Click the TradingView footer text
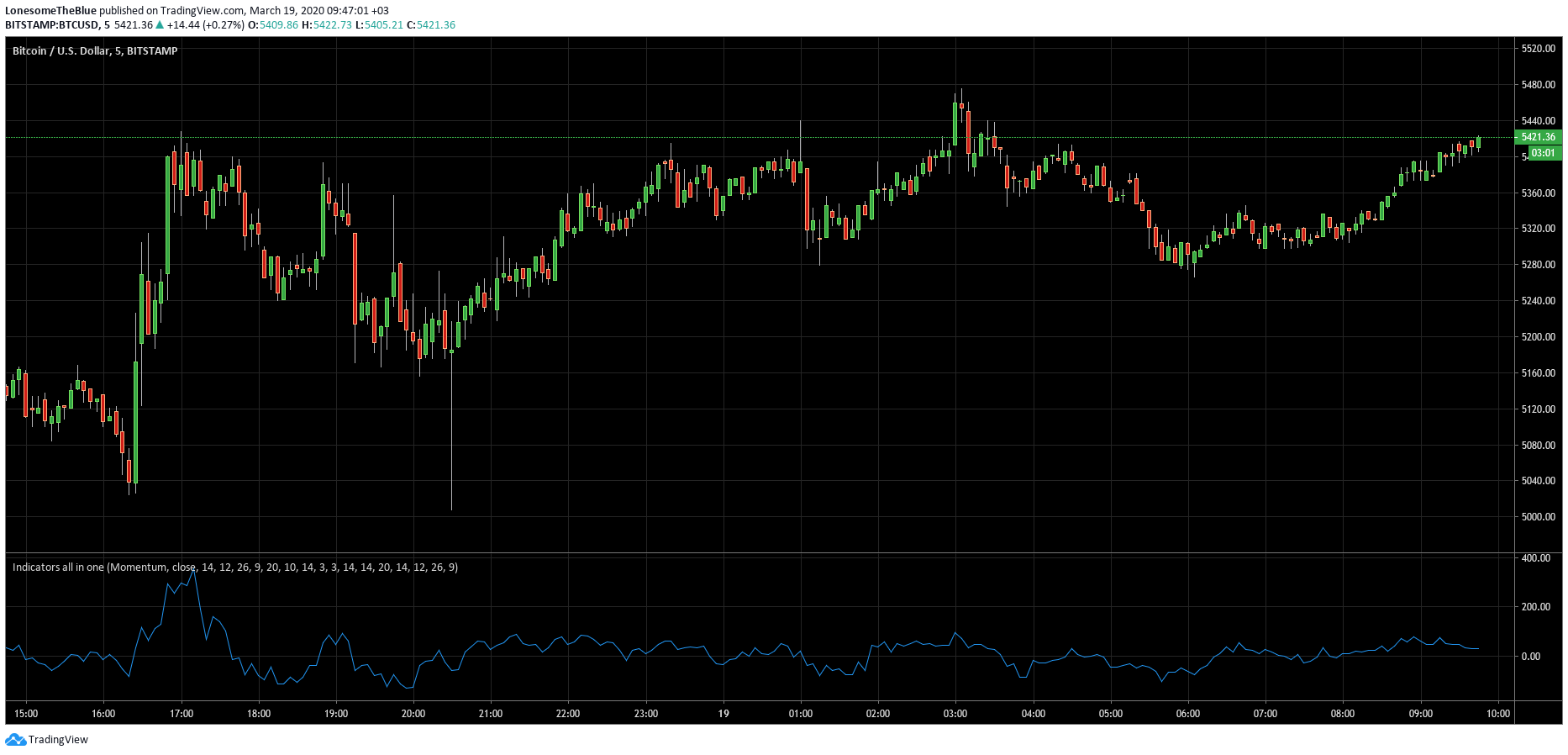 pos(58,740)
